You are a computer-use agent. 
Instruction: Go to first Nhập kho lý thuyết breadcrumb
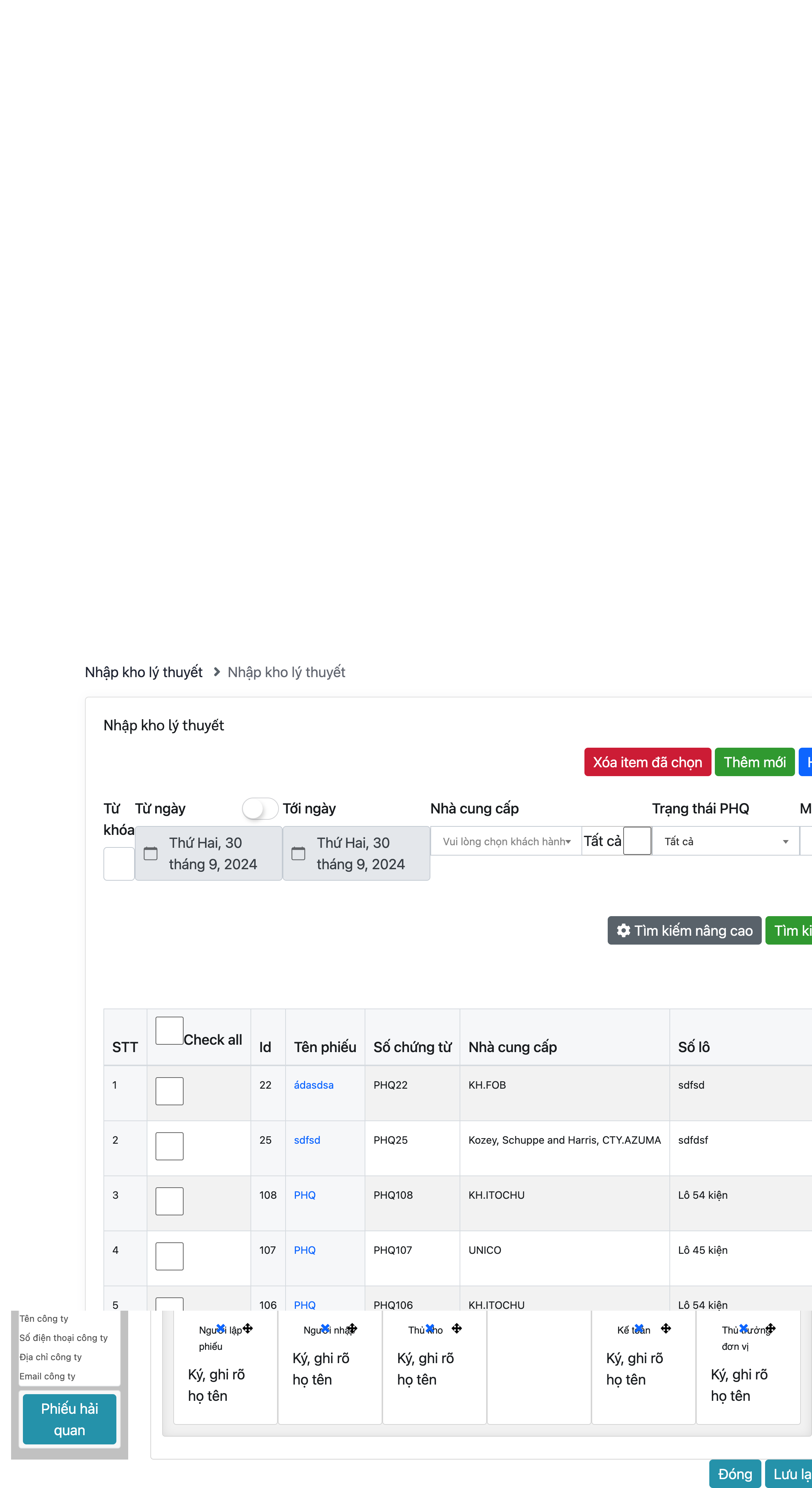[144, 672]
